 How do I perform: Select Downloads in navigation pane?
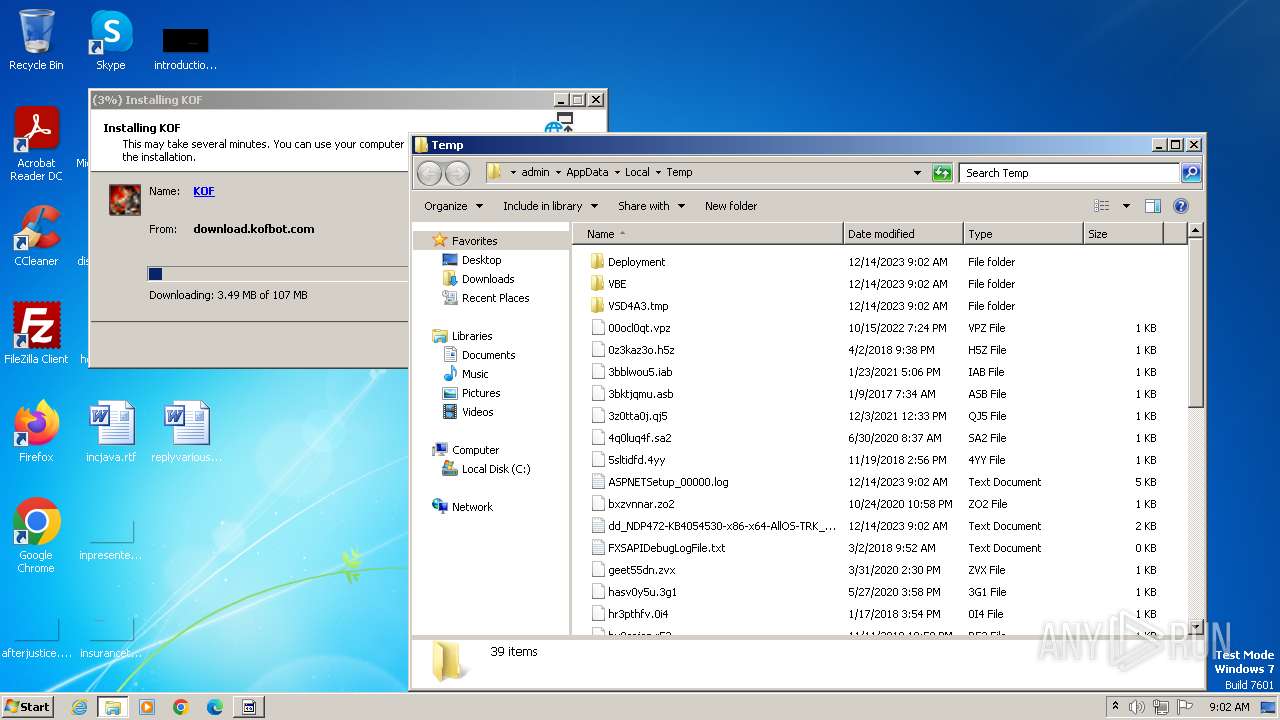tap(488, 279)
